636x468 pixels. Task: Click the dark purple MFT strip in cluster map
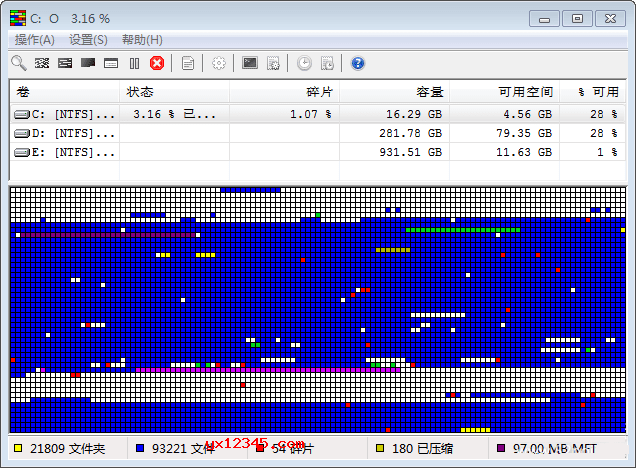[108, 235]
